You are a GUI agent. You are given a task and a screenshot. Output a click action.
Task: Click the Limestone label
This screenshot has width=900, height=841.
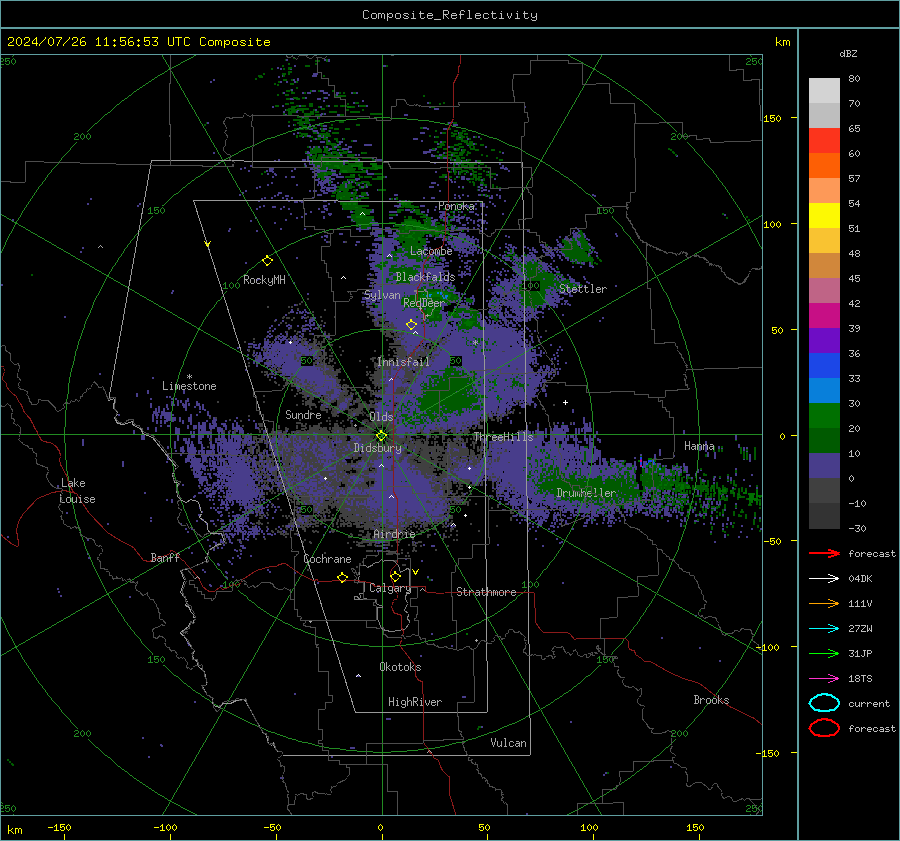pyautogui.click(x=189, y=386)
